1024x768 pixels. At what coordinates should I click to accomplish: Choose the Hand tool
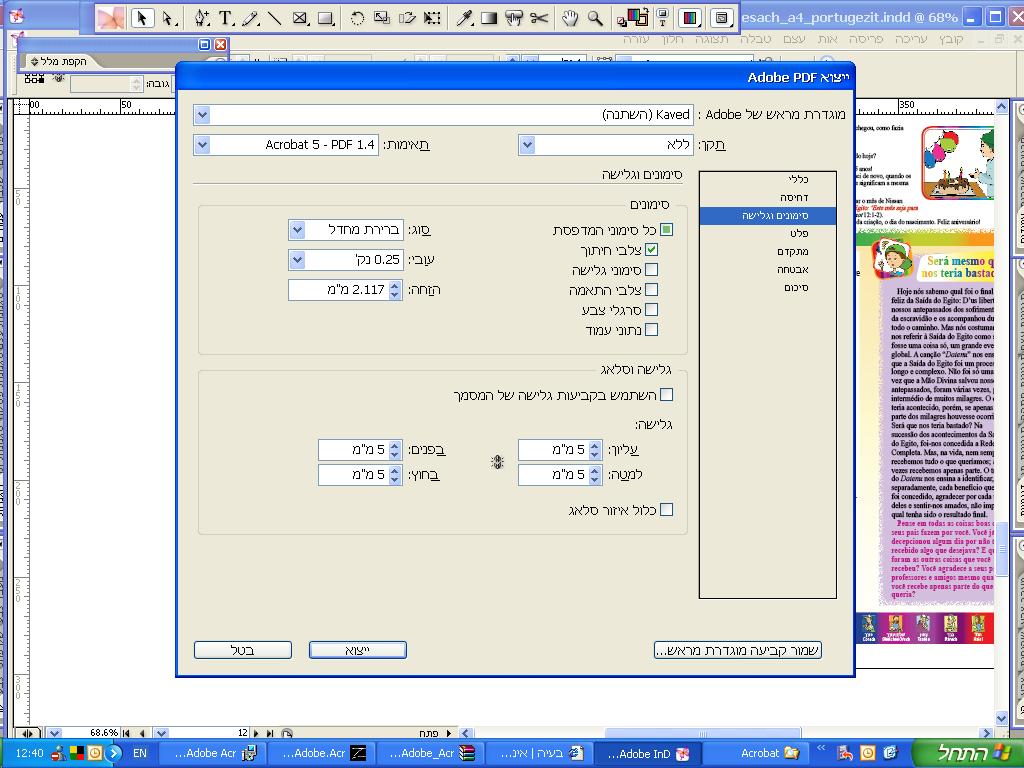pos(569,18)
